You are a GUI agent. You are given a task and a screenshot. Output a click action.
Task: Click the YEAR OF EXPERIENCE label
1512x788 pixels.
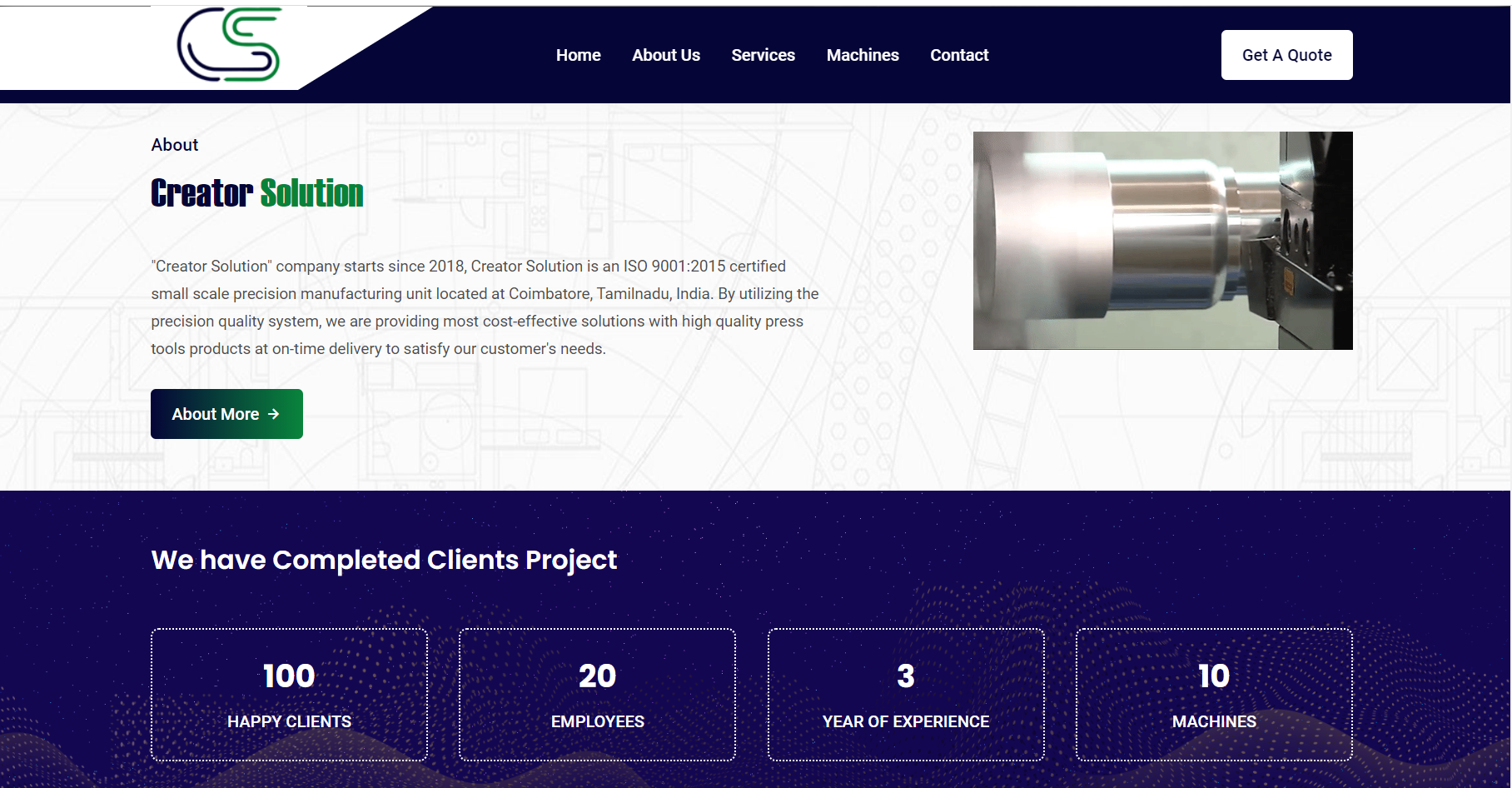905,721
